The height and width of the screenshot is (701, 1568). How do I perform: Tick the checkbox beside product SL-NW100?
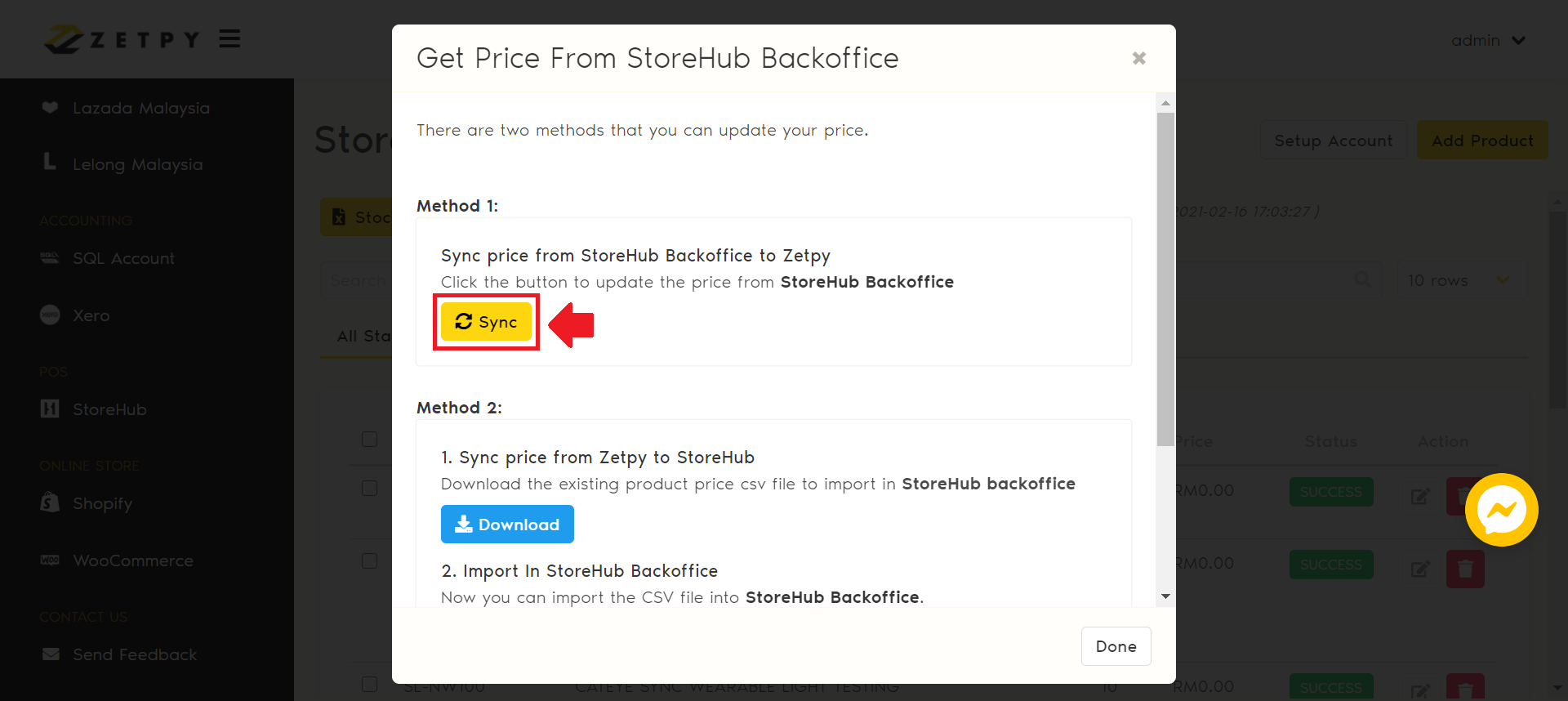[x=369, y=685]
